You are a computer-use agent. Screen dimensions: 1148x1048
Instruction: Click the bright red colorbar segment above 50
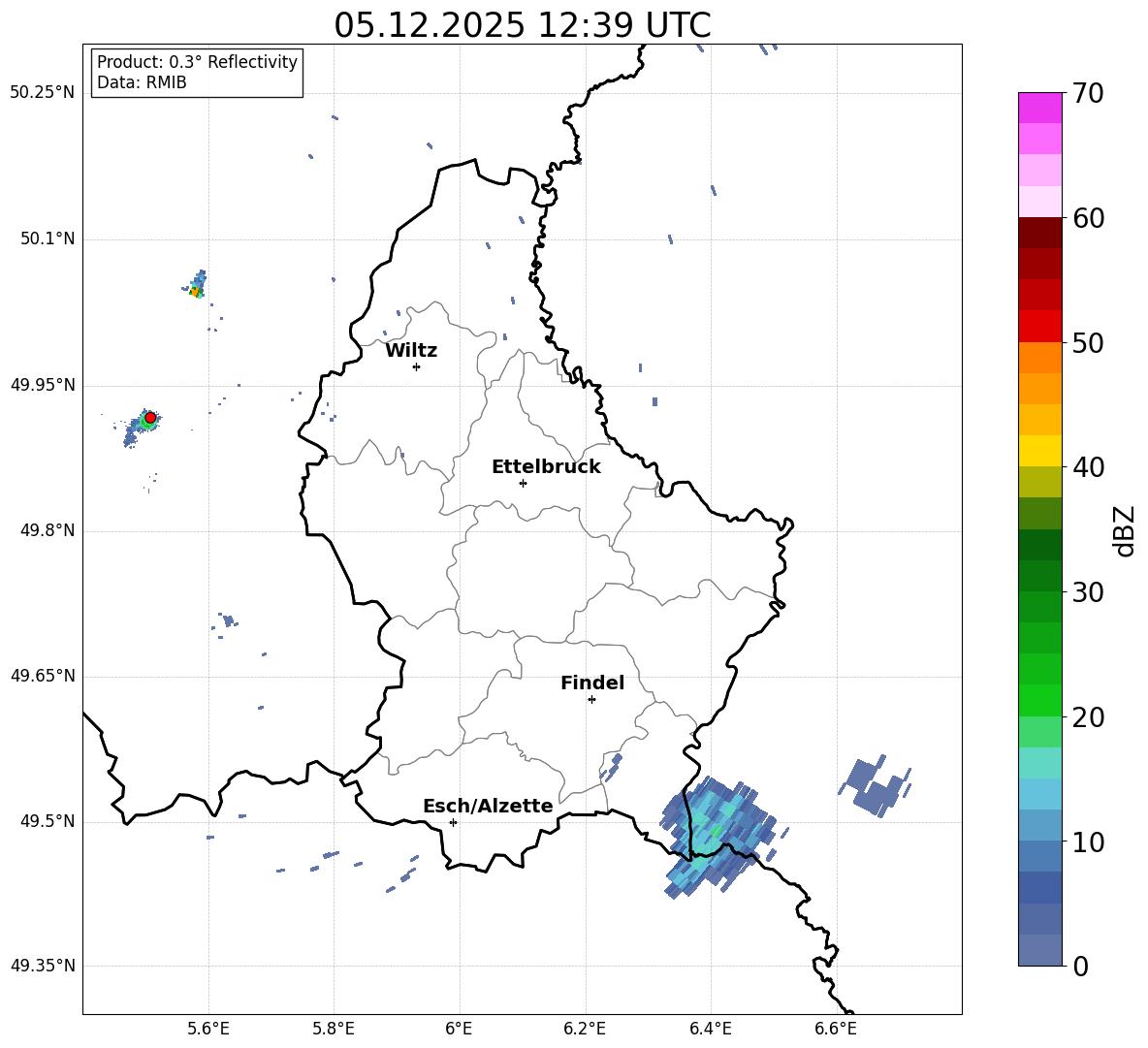point(1039,326)
